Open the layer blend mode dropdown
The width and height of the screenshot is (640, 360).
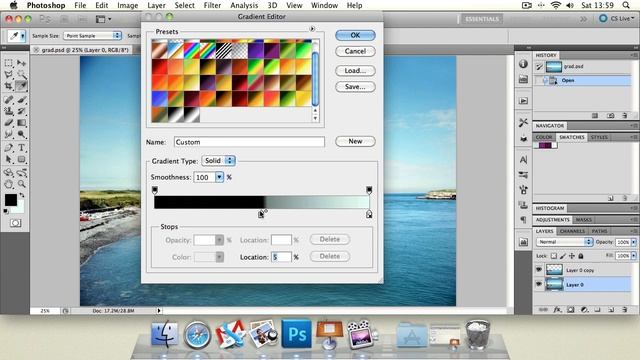click(564, 242)
